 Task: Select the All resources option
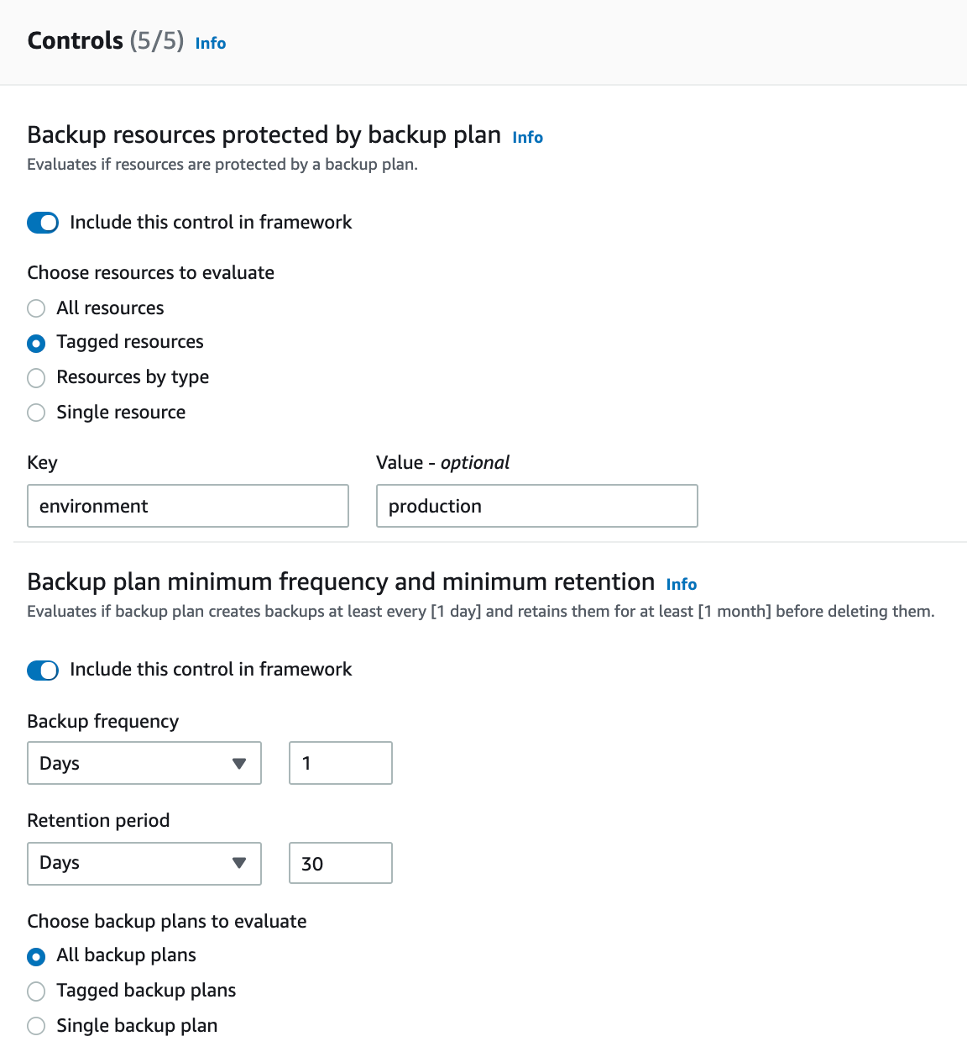coord(35,308)
